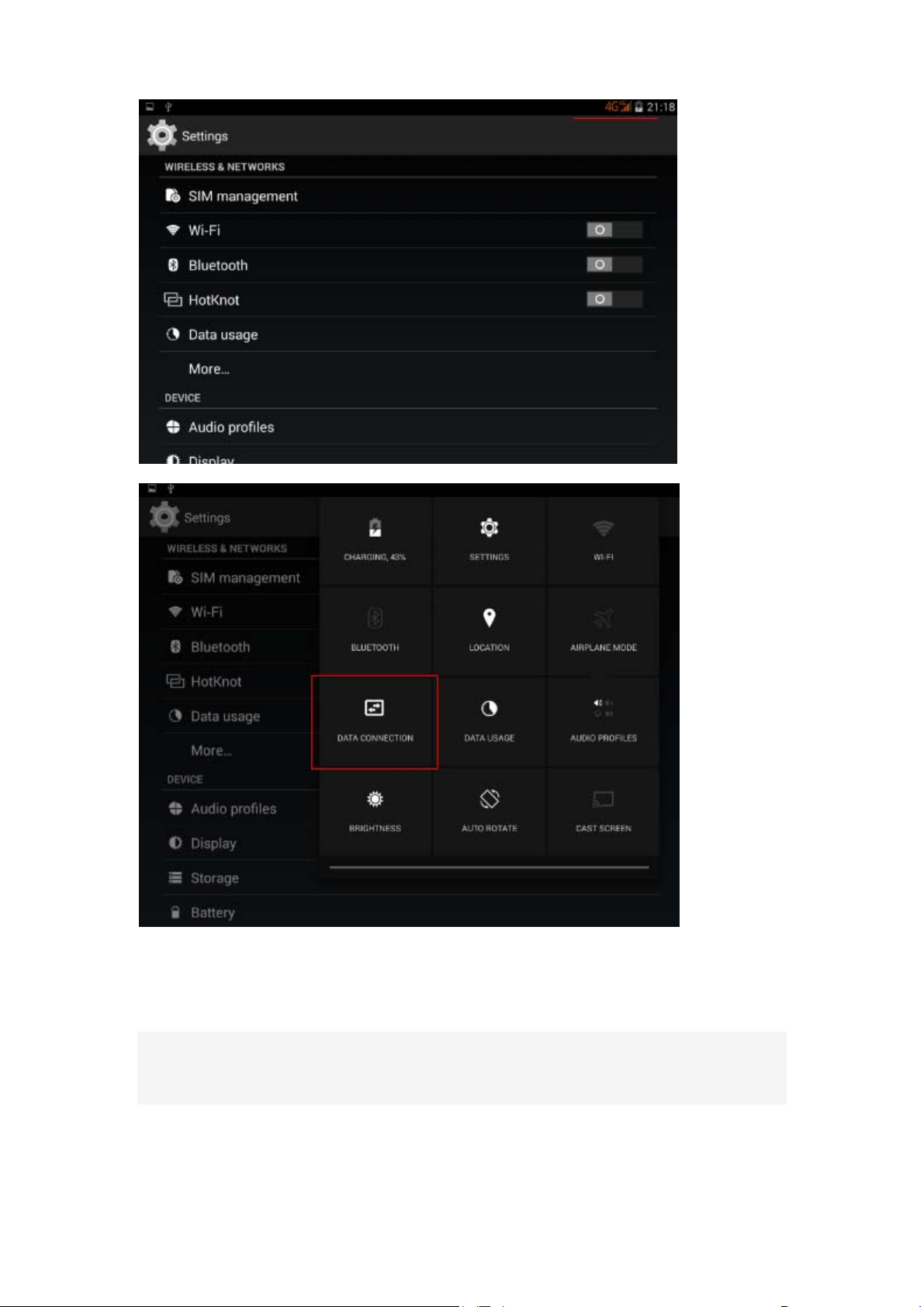This screenshot has width=924, height=1307.
Task: Open the Cast Screen tile
Action: (603, 811)
